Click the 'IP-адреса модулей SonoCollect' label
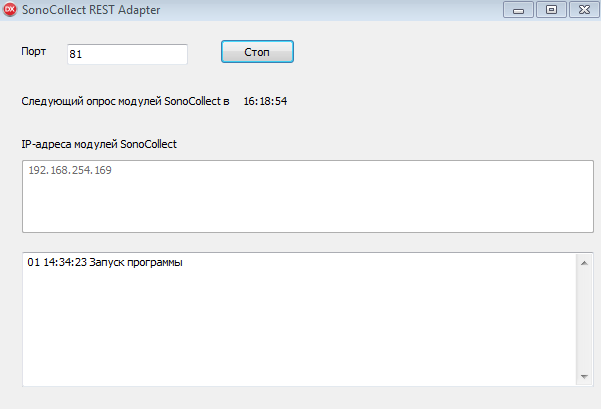Image resolution: width=601 pixels, height=409 pixels. coord(99,144)
